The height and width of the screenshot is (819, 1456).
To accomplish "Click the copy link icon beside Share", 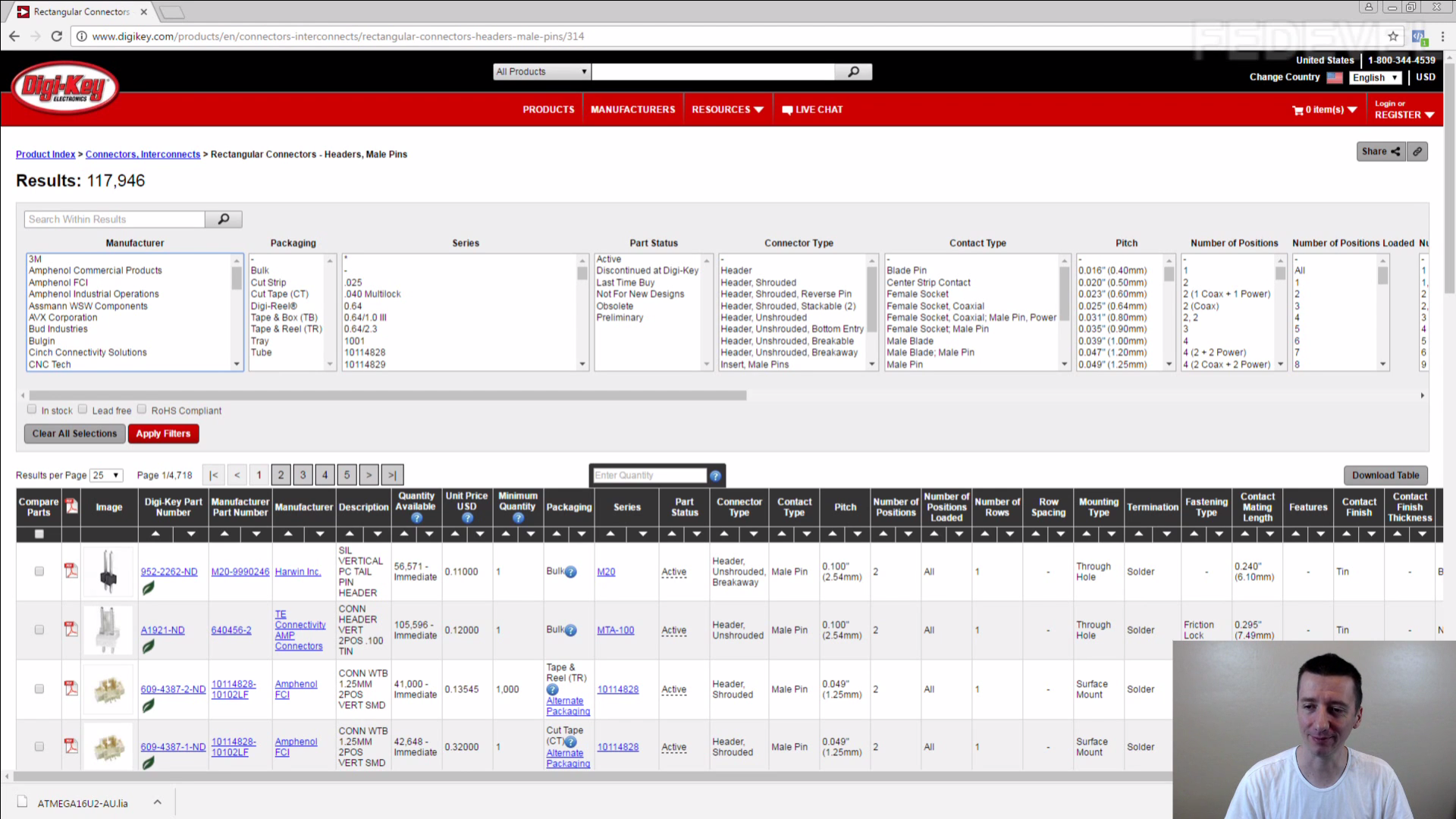I will click(x=1417, y=152).
